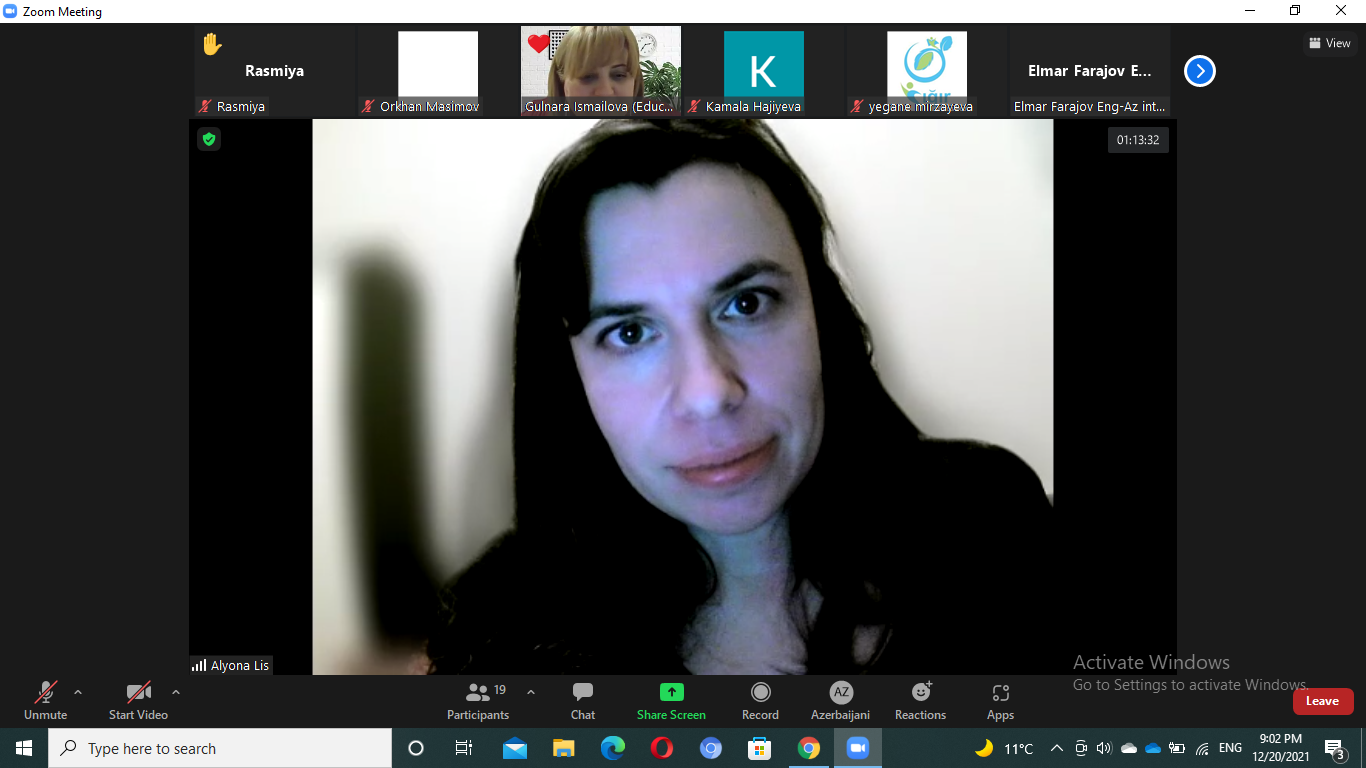Expand audio options arrow beside Unmute
Viewport: 1366px width, 768px height.
click(x=78, y=692)
